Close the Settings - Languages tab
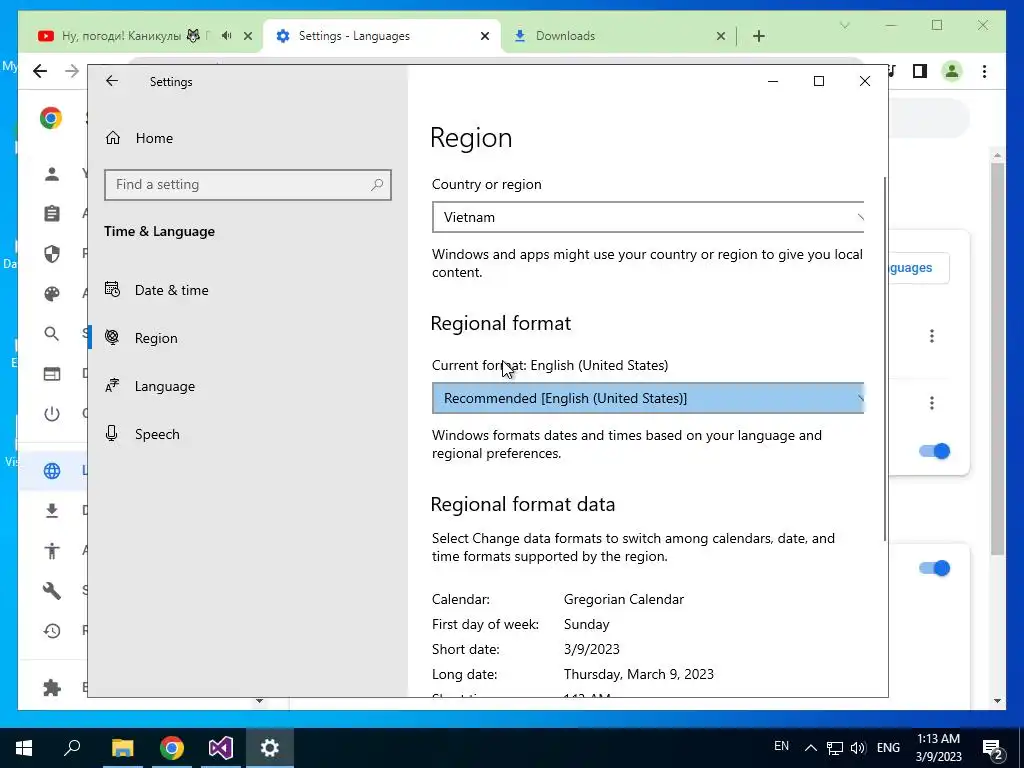Viewport: 1024px width, 768px height. pyautogui.click(x=485, y=36)
